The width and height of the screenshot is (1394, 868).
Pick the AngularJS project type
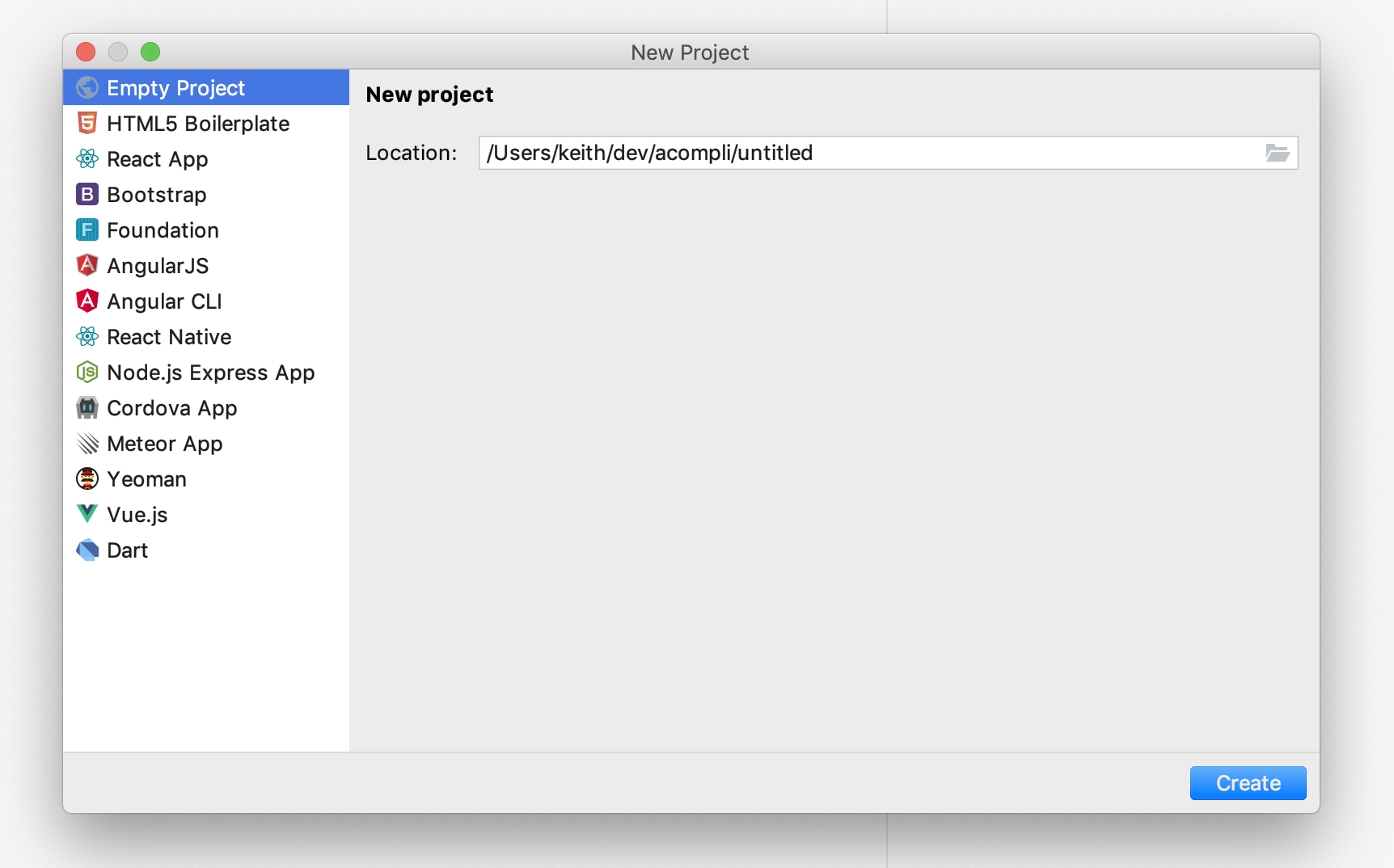(158, 265)
